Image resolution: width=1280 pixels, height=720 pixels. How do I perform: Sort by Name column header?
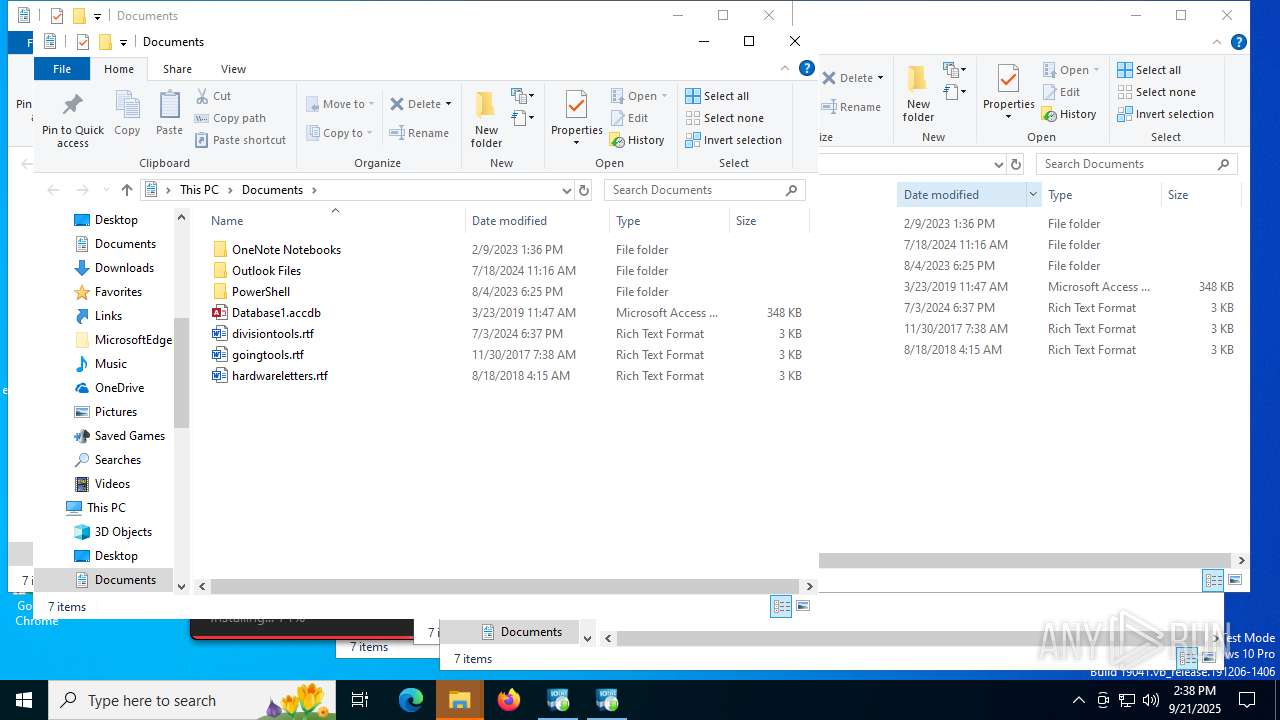(336, 221)
